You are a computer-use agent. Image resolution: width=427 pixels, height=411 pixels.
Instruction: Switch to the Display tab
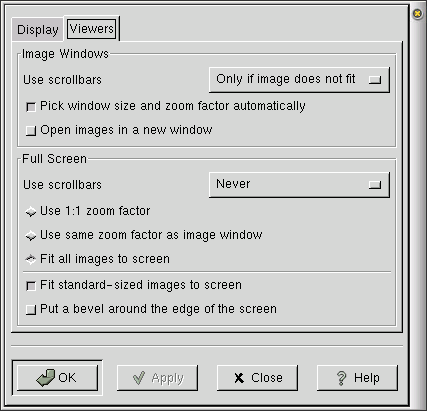[38, 30]
